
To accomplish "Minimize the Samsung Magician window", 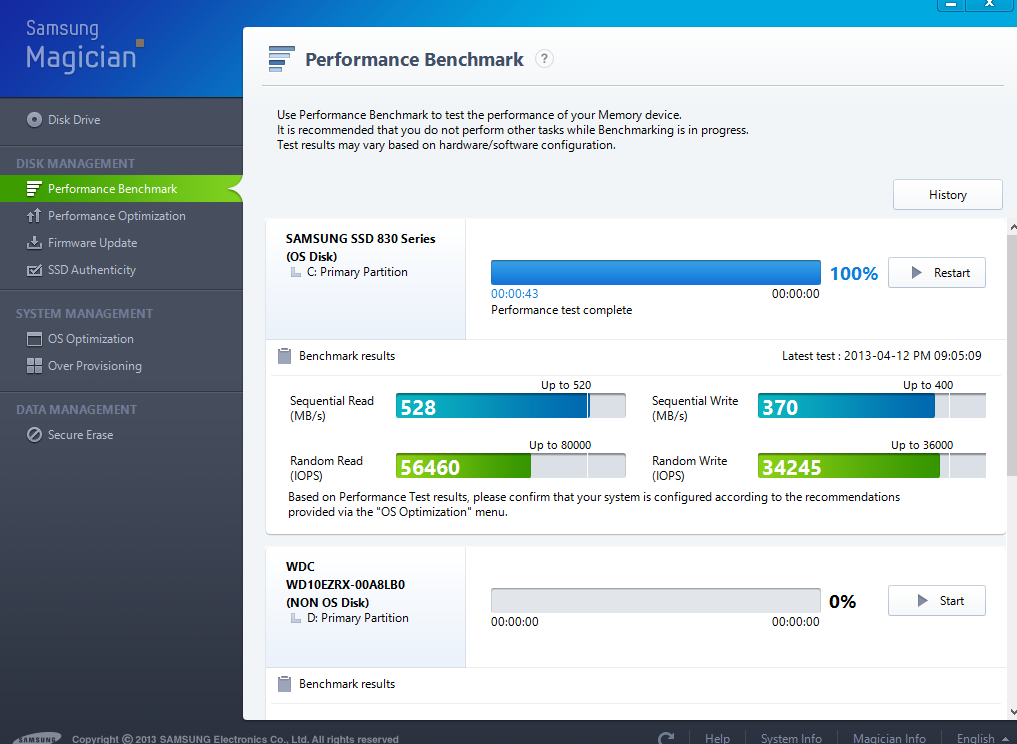I will 951,4.
